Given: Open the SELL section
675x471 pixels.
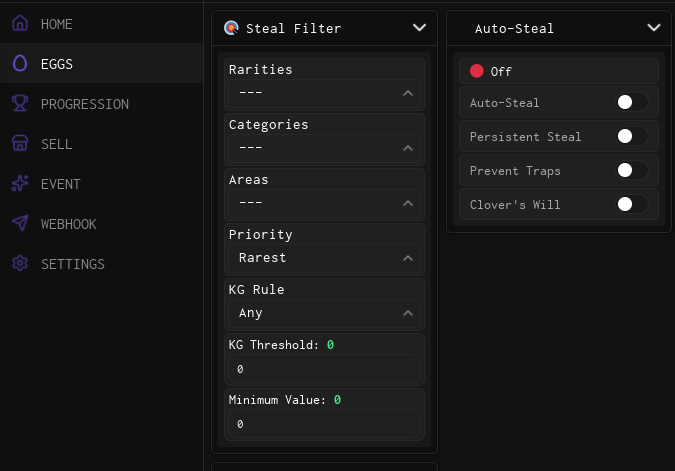Looking at the screenshot, I should tap(102, 143).
